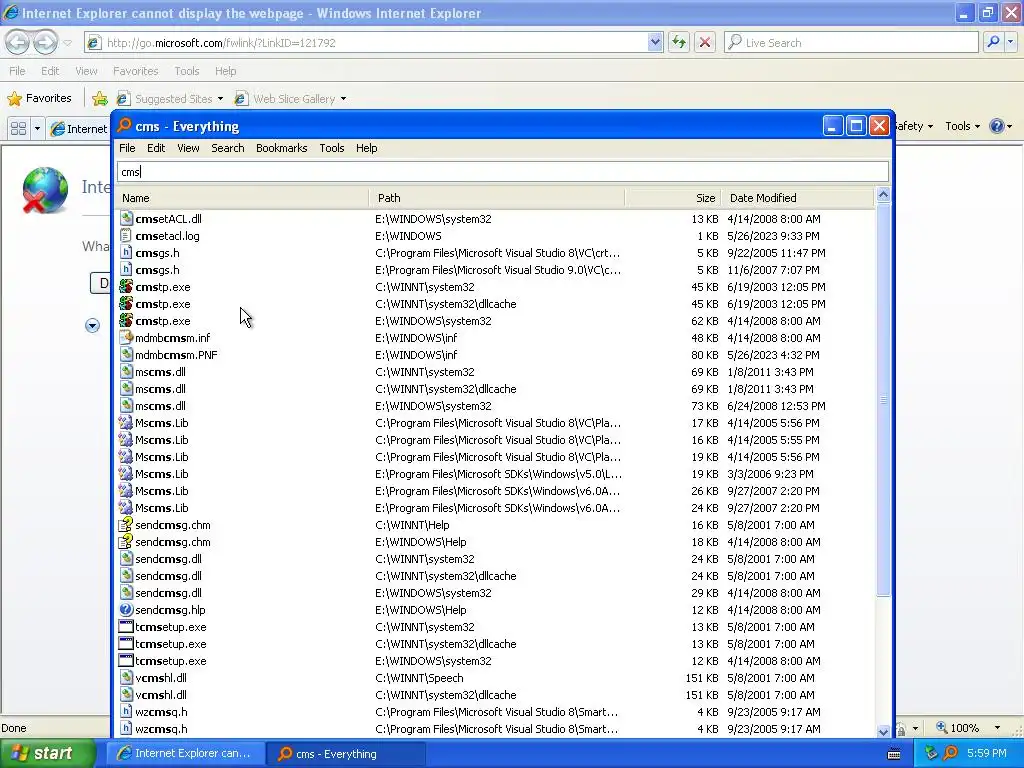Click the cms search input field

point(503,172)
